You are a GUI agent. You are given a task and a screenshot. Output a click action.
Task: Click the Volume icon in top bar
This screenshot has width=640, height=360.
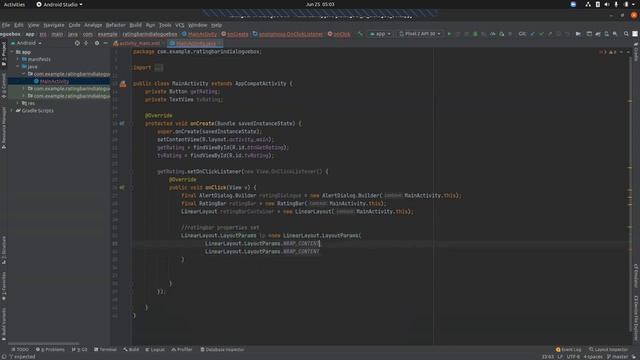[x=607, y=4]
